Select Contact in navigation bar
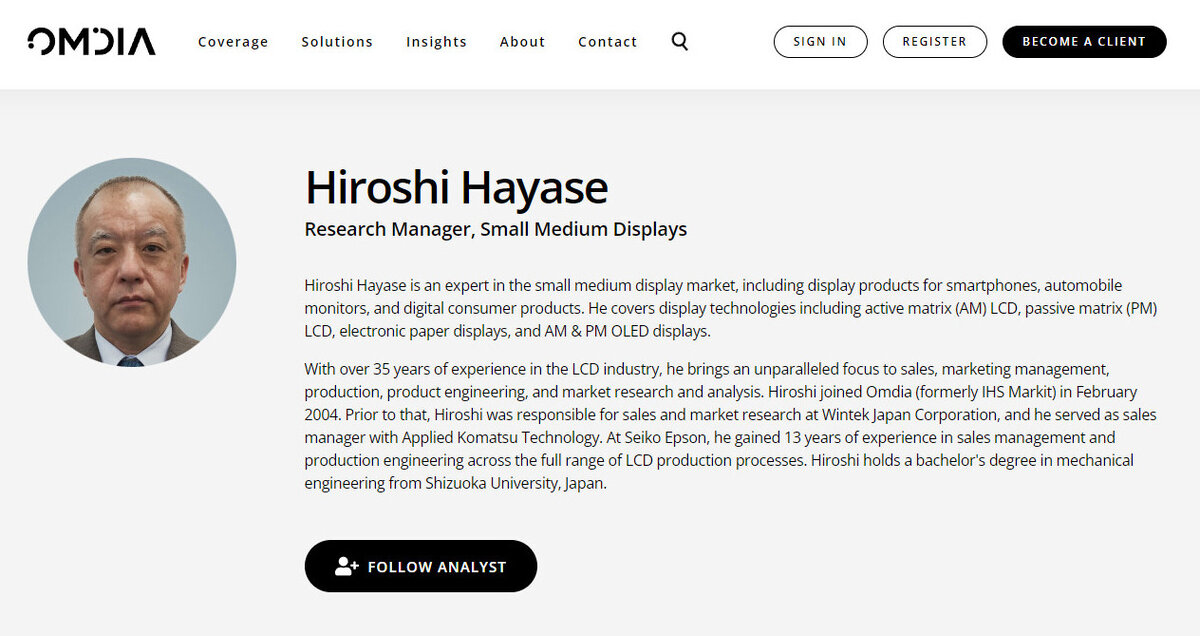The width and height of the screenshot is (1200, 636). pos(608,42)
